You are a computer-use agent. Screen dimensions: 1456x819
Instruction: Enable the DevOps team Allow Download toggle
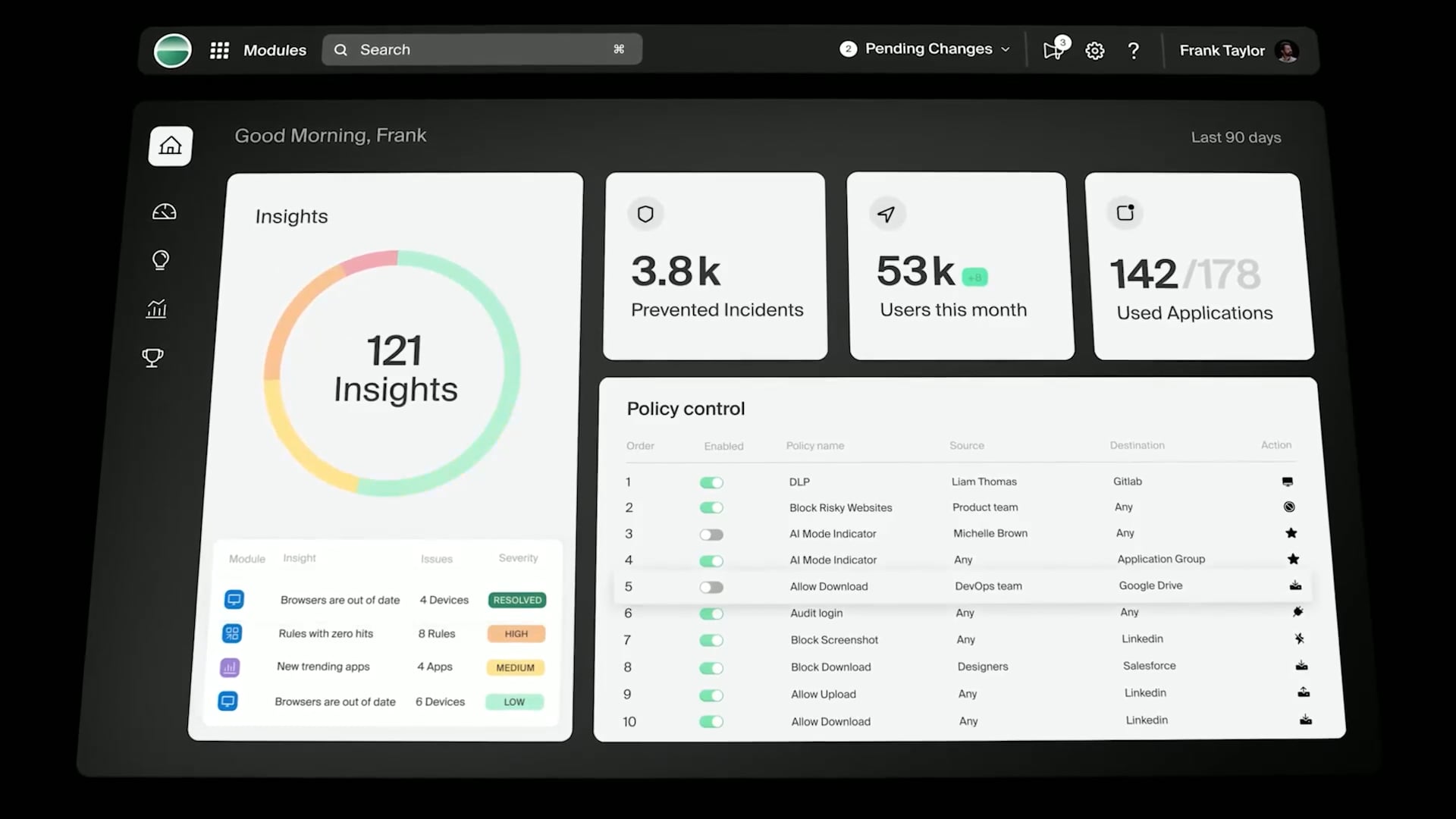click(711, 587)
